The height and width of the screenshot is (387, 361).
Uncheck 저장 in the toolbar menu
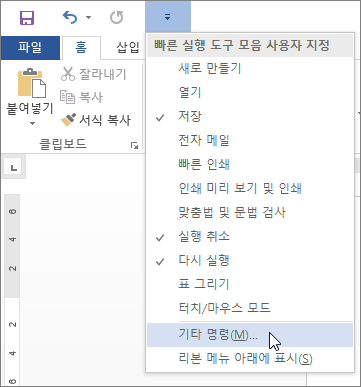click(250, 116)
